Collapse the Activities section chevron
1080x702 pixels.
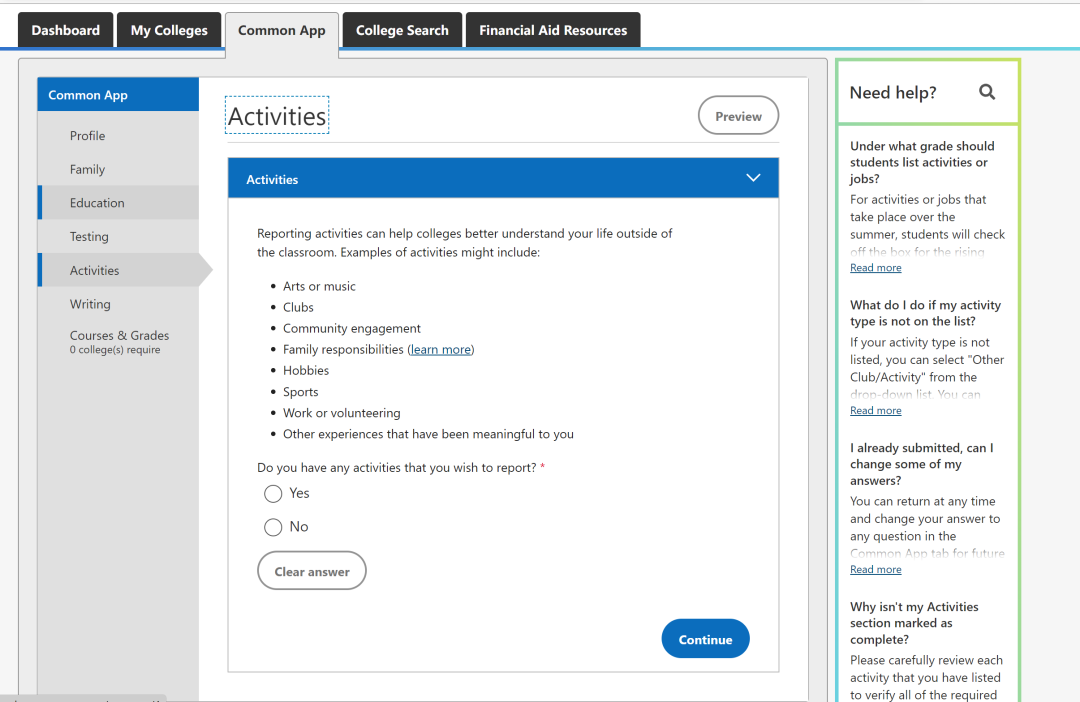pyautogui.click(x=753, y=178)
